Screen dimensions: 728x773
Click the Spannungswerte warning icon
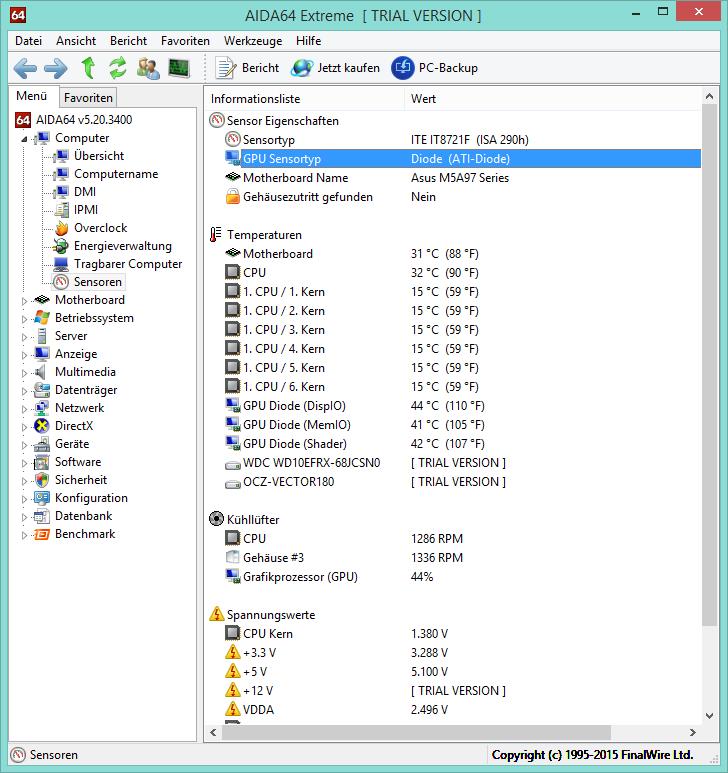(x=216, y=614)
